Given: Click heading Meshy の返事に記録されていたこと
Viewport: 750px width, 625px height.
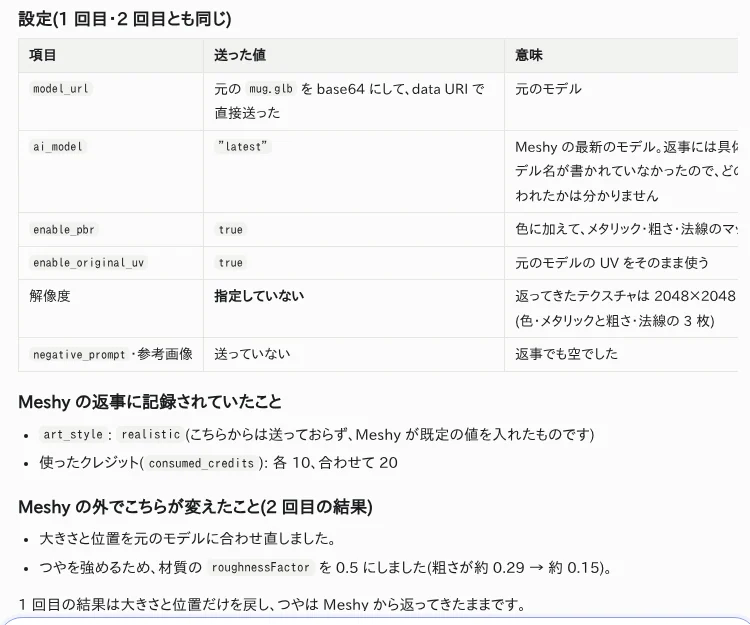Looking at the screenshot, I should pos(150,402).
